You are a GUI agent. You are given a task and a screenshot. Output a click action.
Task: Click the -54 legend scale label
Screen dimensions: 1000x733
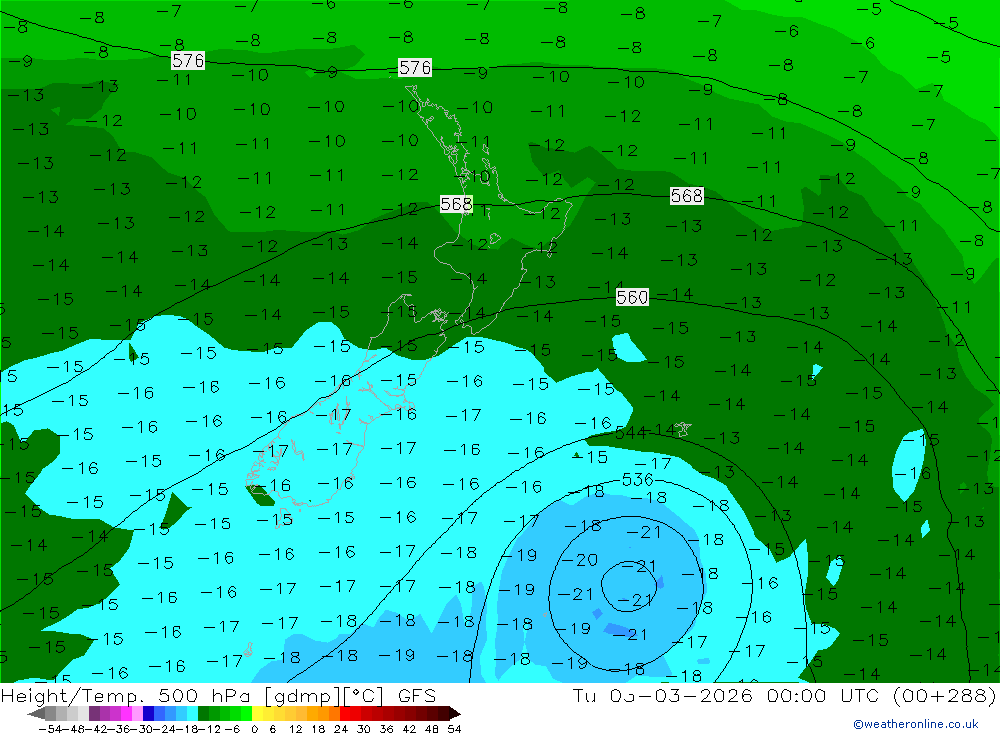[x=50, y=729]
